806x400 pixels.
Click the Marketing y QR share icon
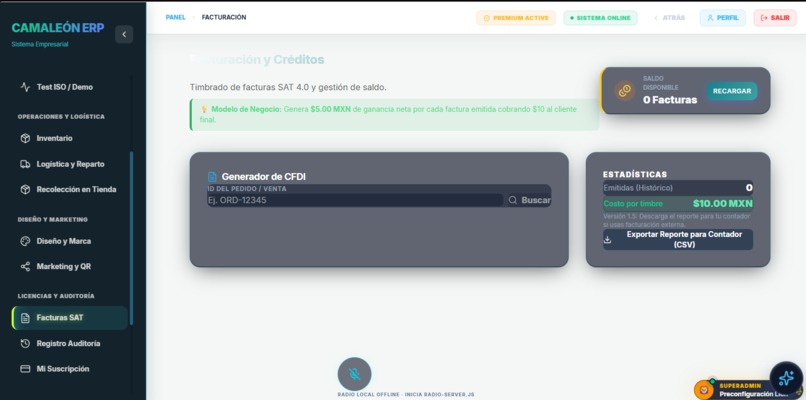click(x=25, y=266)
